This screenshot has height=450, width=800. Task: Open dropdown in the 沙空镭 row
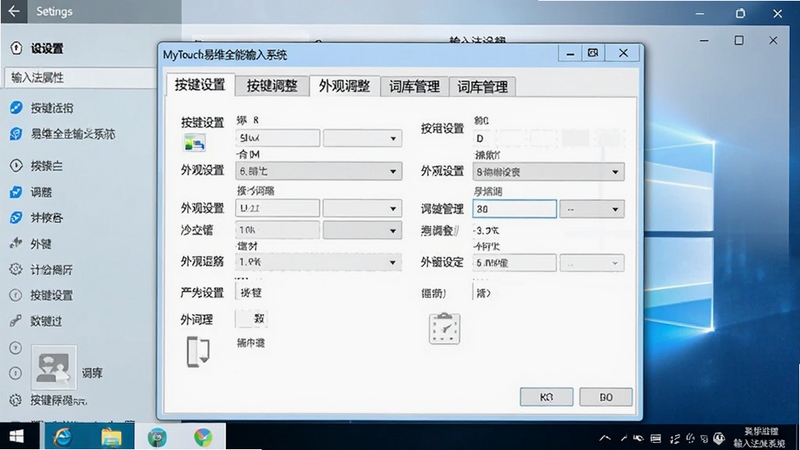pyautogui.click(x=362, y=230)
